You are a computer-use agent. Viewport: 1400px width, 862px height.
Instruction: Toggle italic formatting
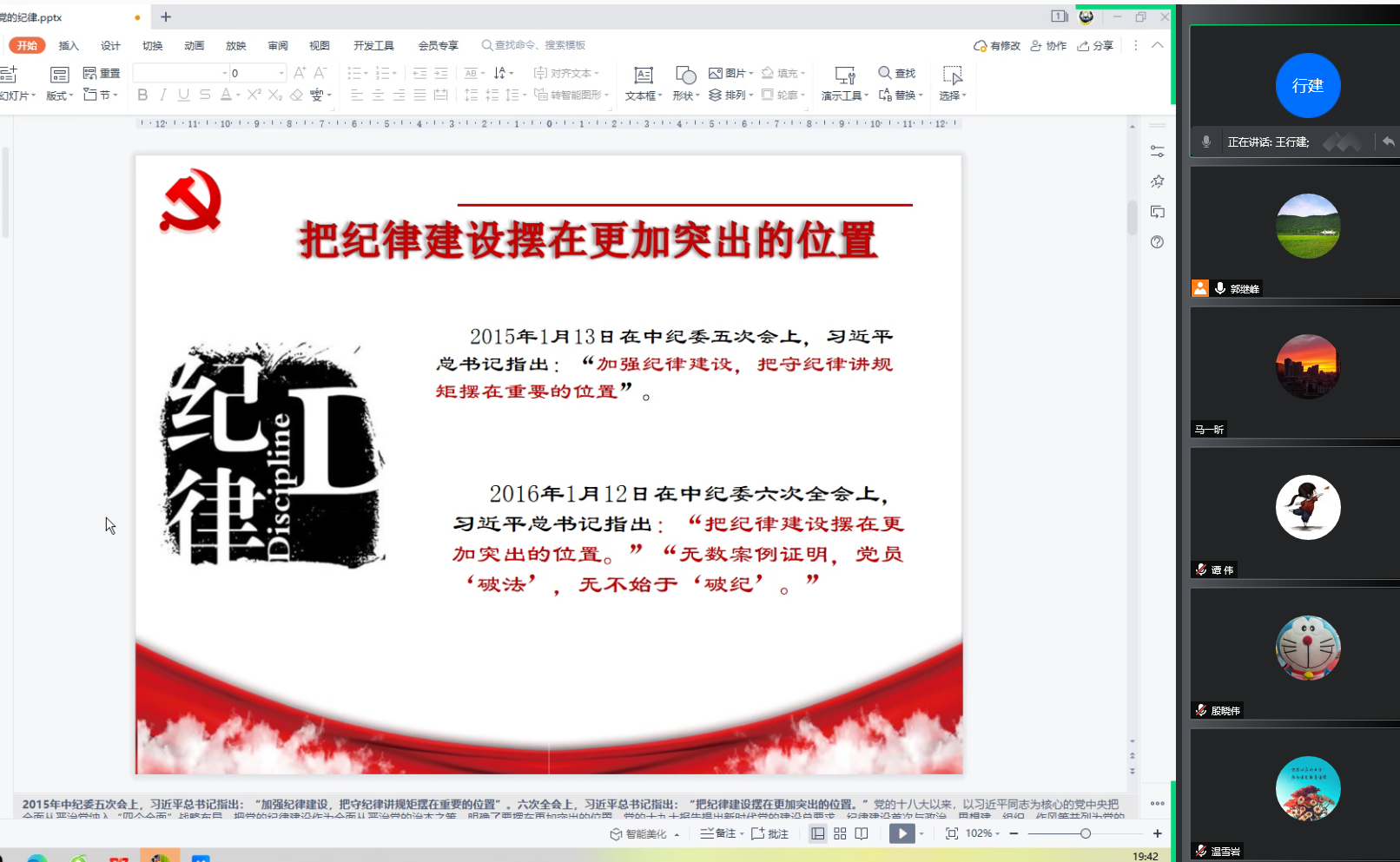(x=163, y=95)
